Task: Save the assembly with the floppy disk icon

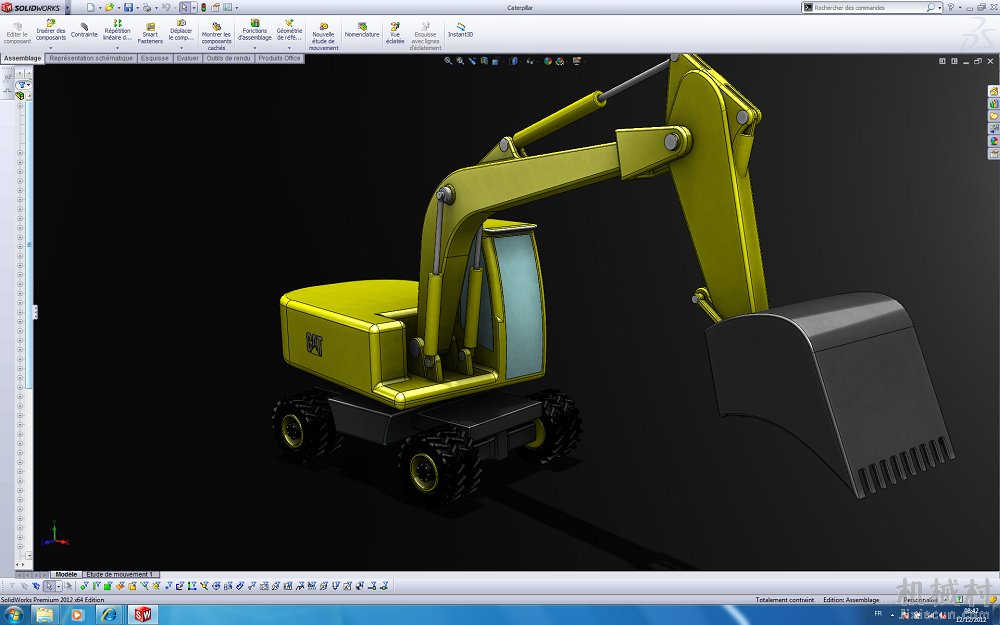Action: click(x=128, y=8)
